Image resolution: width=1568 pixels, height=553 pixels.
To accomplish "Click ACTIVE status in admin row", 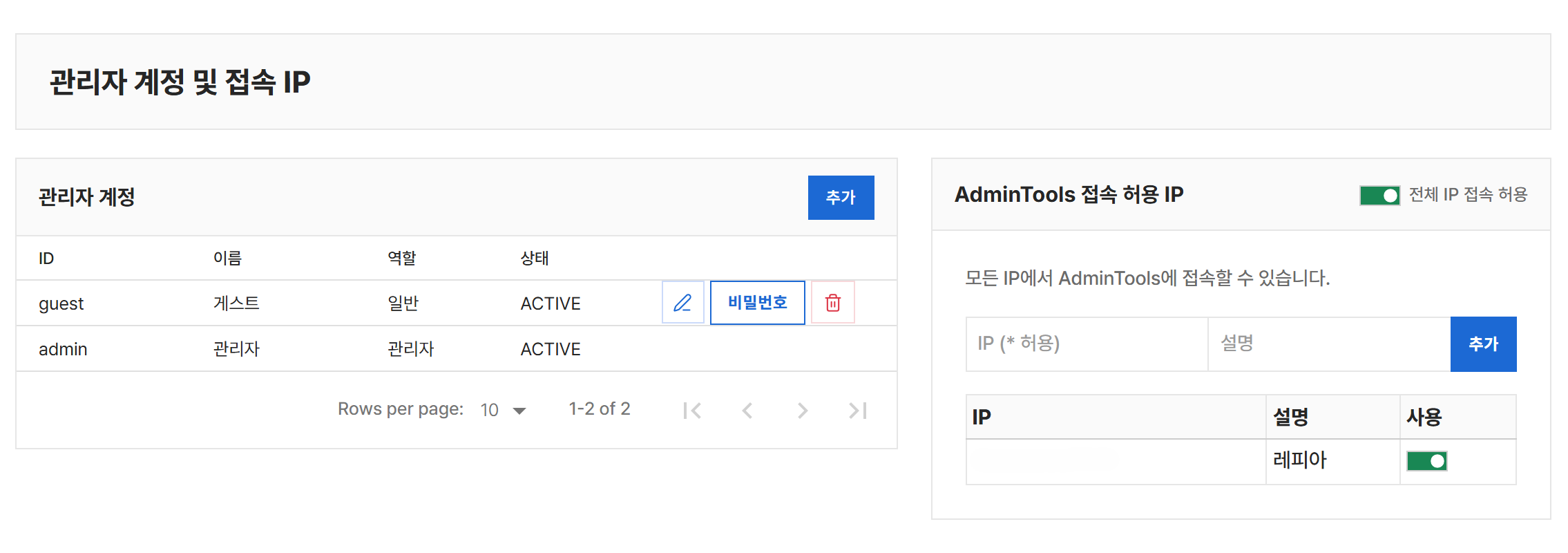I will 551,349.
